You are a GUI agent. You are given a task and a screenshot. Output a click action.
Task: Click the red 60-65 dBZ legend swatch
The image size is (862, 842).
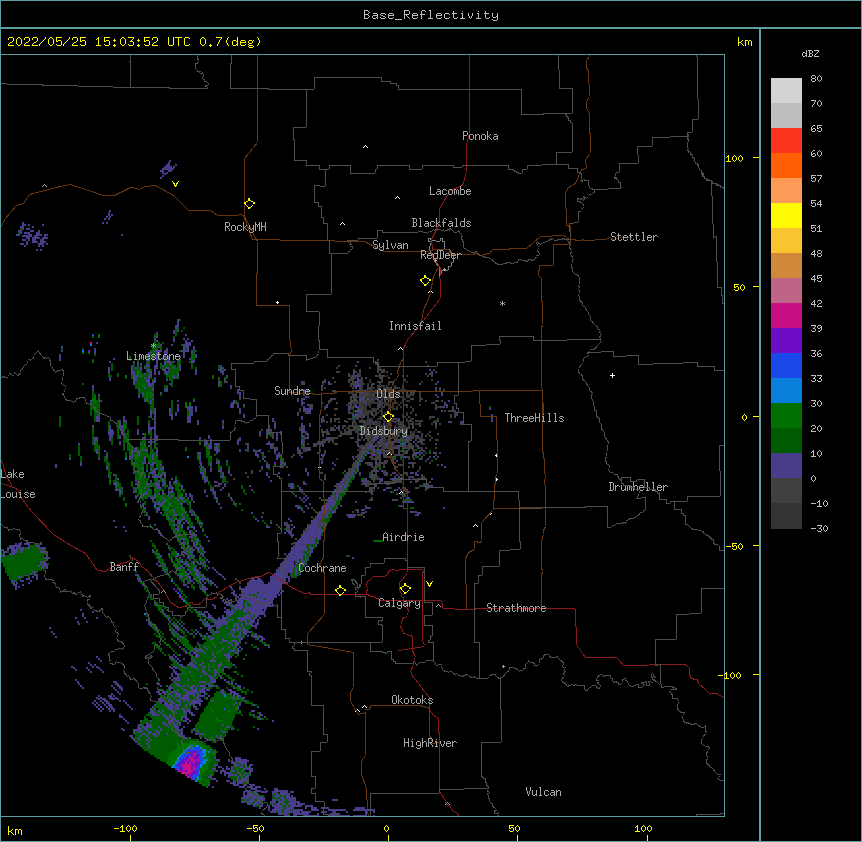[786, 140]
